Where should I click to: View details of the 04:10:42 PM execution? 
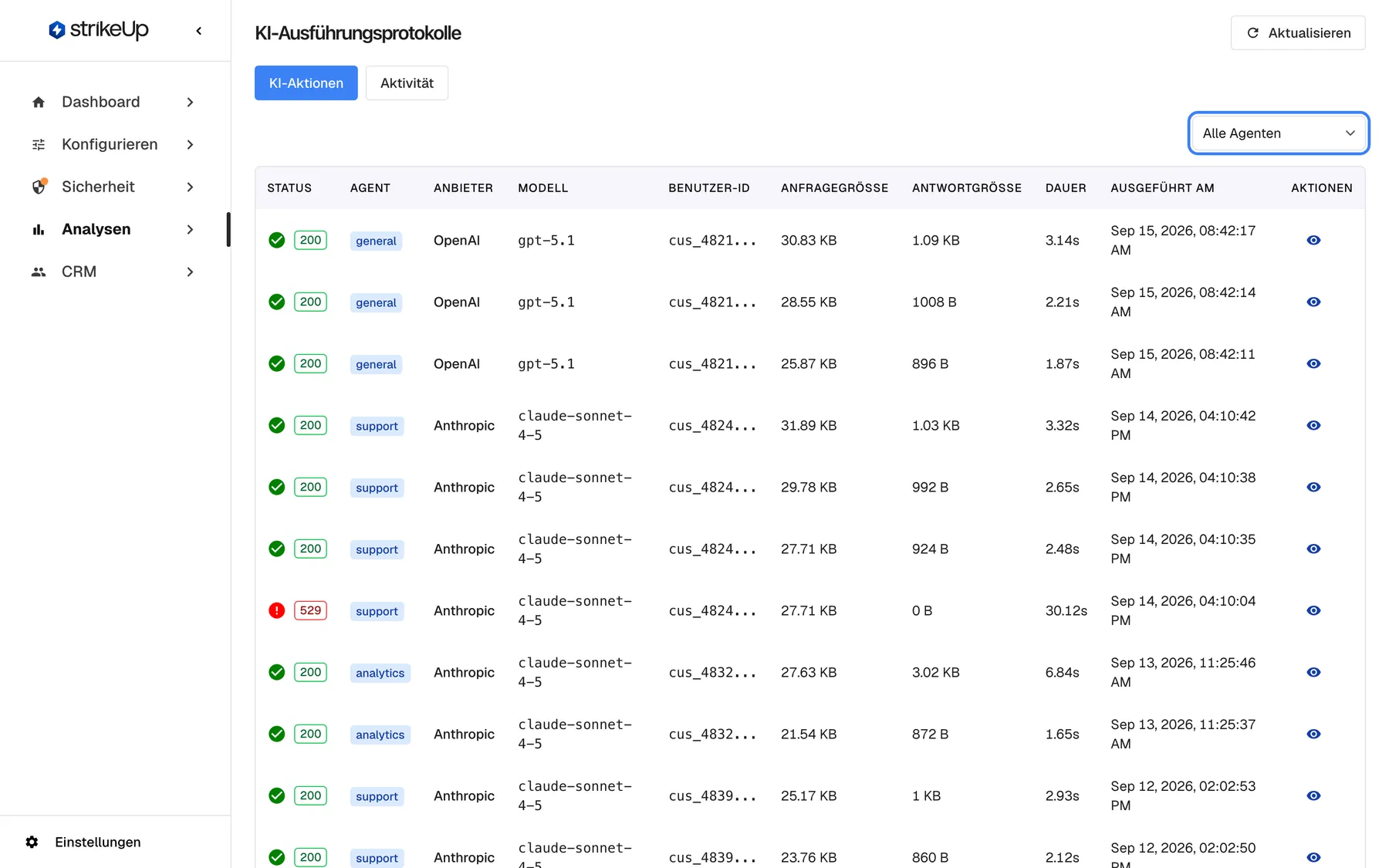(1313, 425)
